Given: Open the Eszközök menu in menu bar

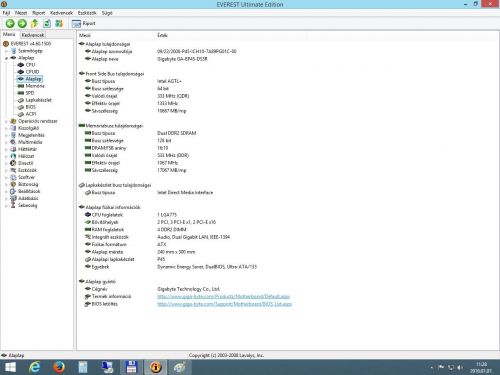Looking at the screenshot, I should click(87, 13).
